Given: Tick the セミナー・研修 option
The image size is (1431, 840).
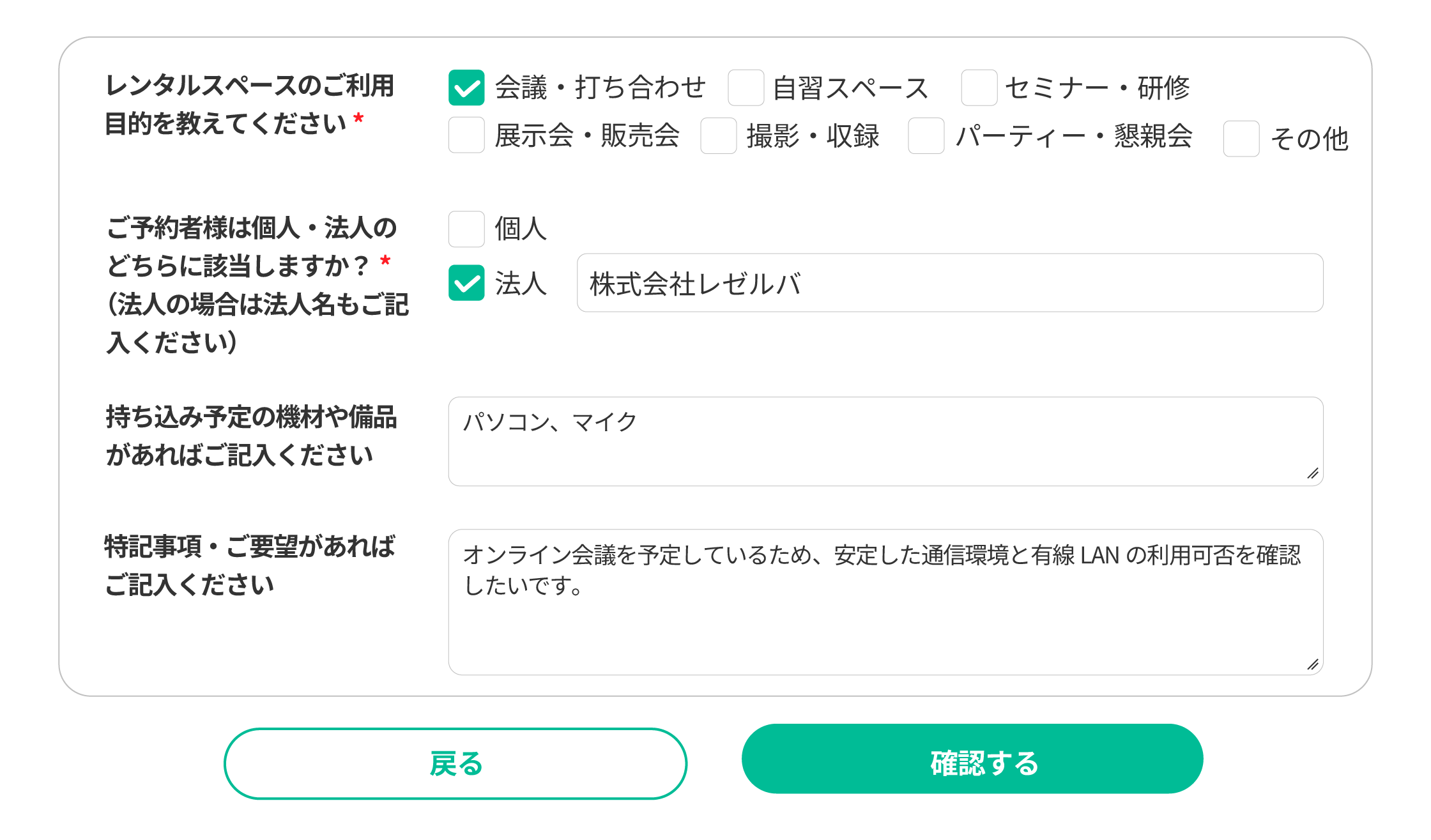Looking at the screenshot, I should [979, 88].
